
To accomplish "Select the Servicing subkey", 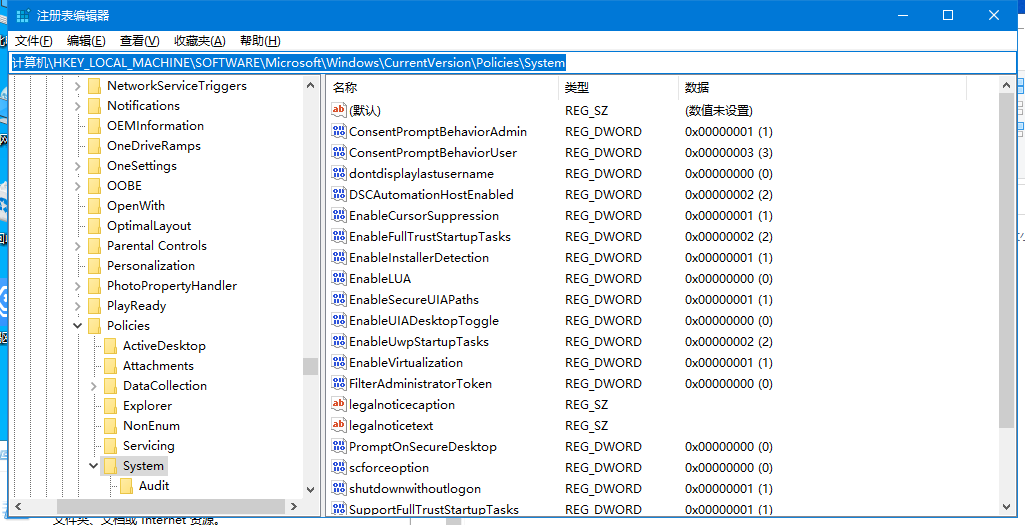I will click(148, 446).
